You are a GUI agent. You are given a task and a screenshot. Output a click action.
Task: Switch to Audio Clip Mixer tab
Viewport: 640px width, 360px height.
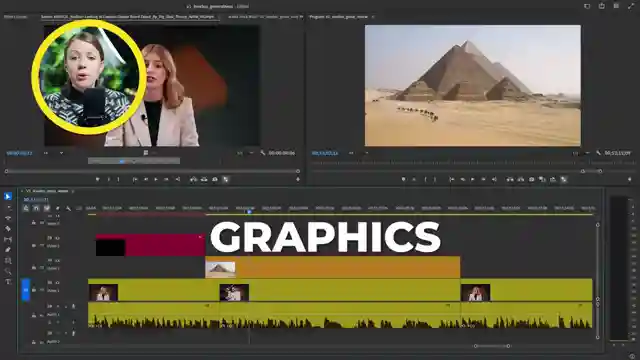point(265,17)
